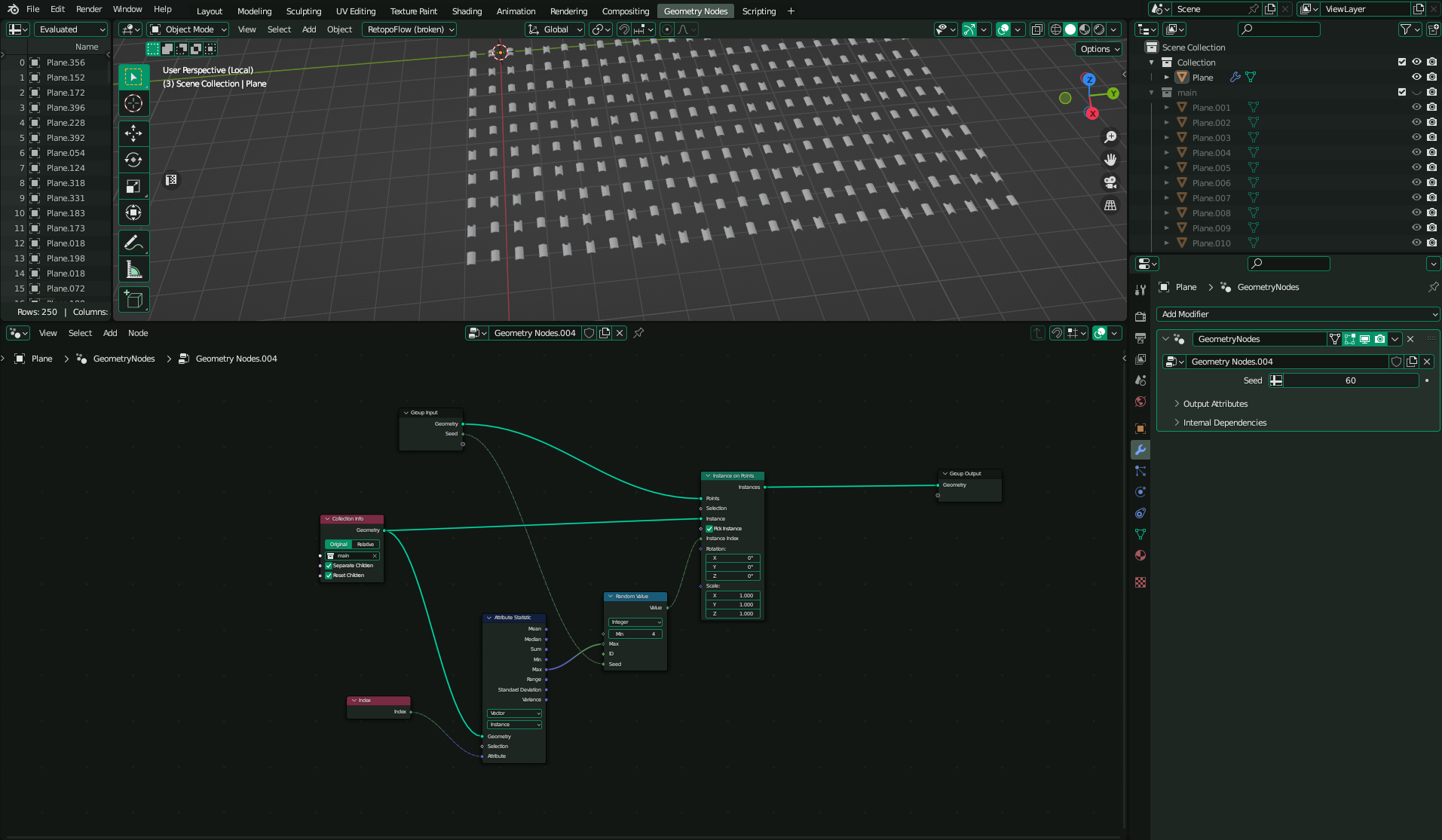Click GeometryNodes breadcrumb in node editor
Image resolution: width=1442 pixels, height=840 pixels.
pyautogui.click(x=124, y=359)
